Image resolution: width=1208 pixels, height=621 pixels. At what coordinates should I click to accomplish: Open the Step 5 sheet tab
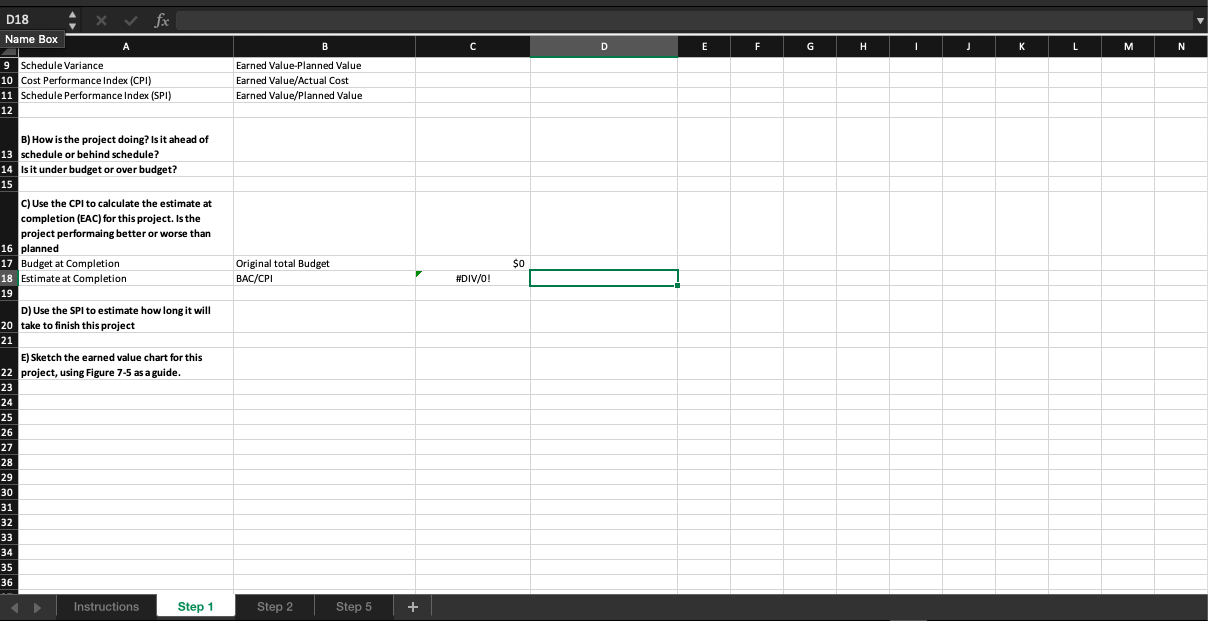(x=353, y=606)
